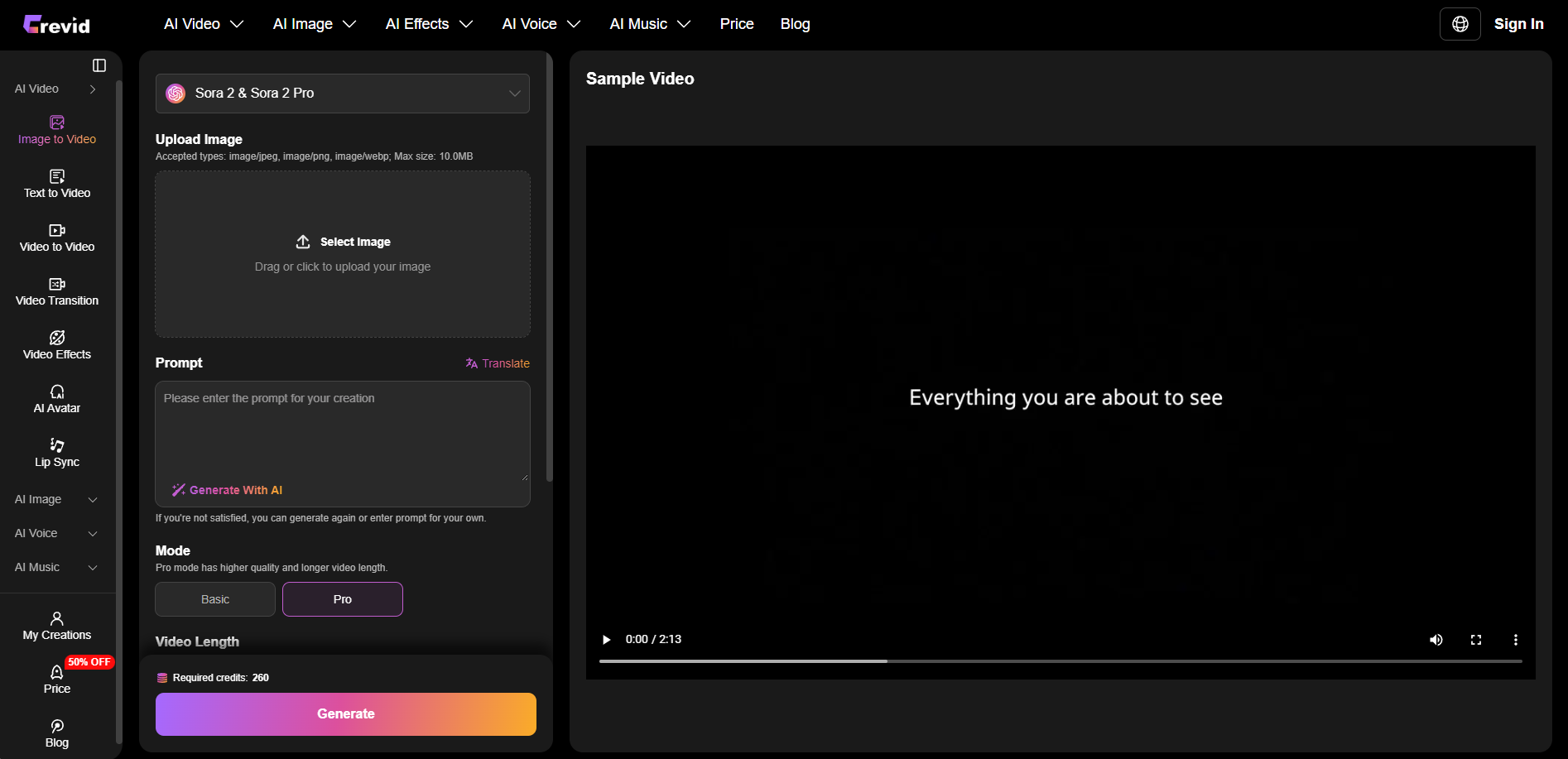1568x759 pixels.
Task: Open Video to Video tool
Action: (57, 238)
